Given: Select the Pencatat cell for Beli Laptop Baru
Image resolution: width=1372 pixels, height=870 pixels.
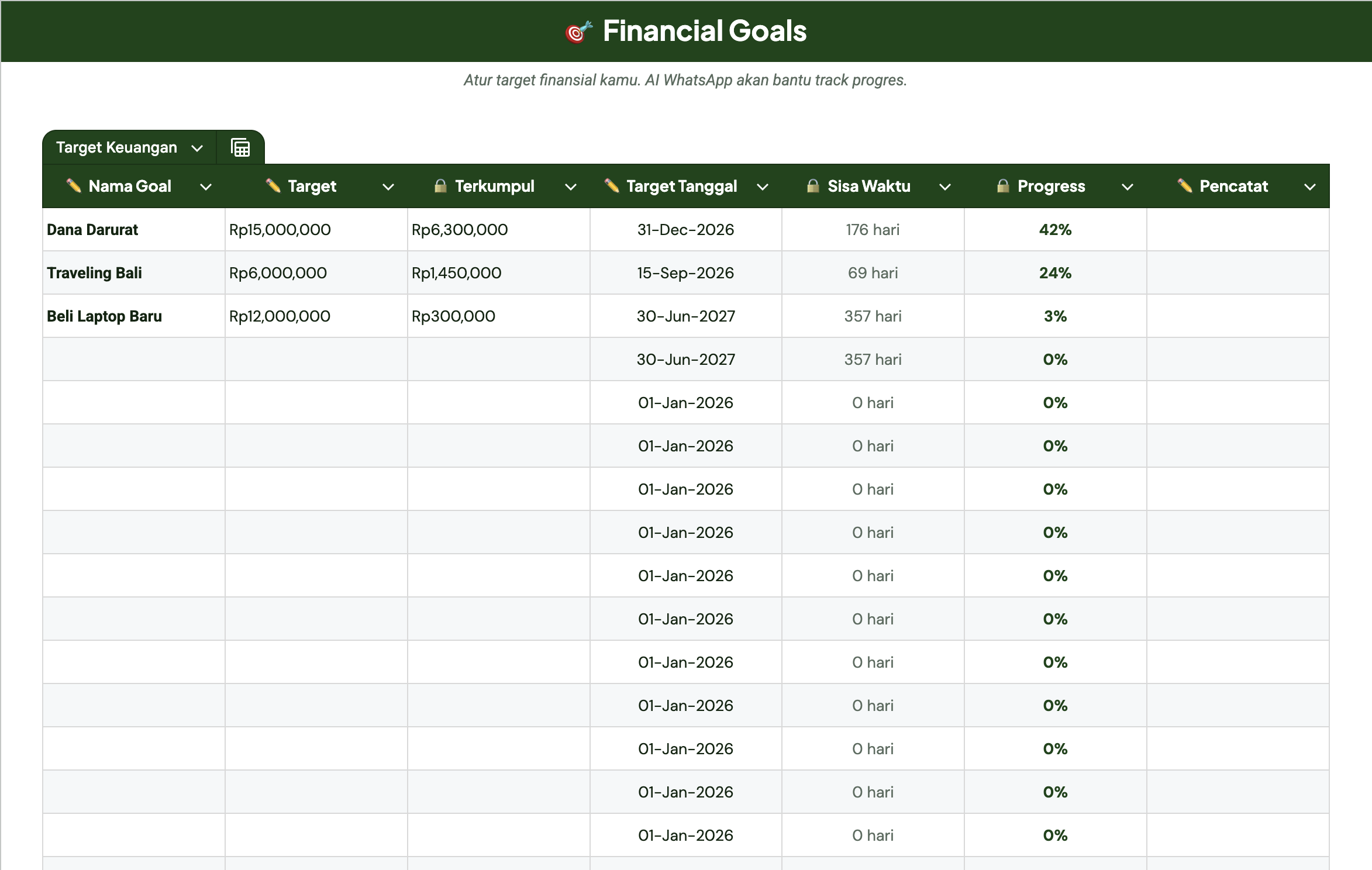Looking at the screenshot, I should click(x=1238, y=316).
